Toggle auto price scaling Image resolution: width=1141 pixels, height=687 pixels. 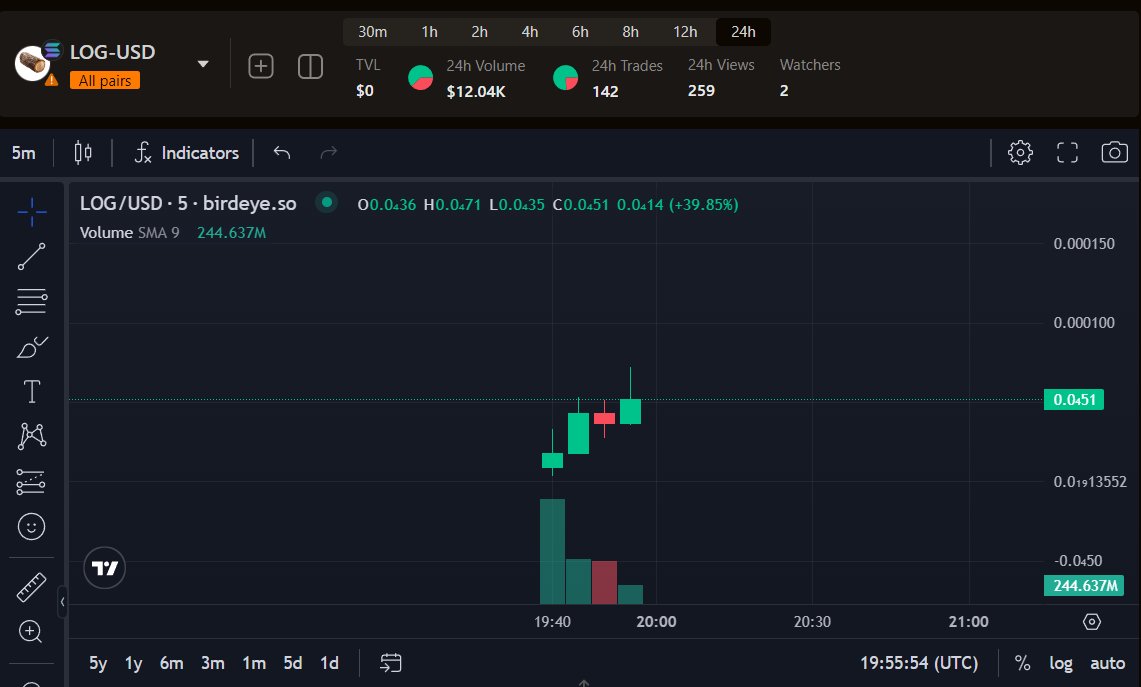coord(1107,662)
